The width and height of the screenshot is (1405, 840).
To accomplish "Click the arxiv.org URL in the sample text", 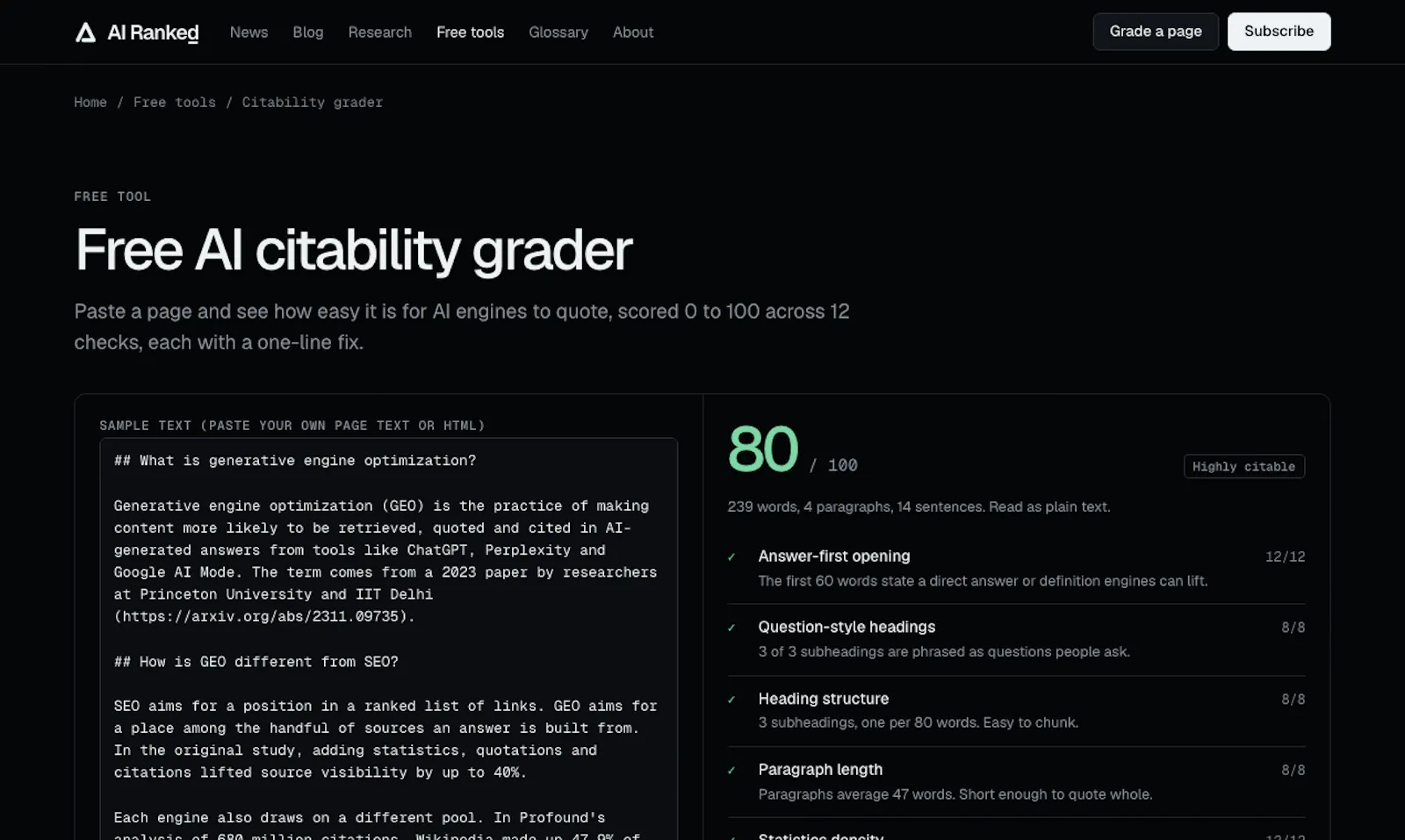I will point(260,616).
